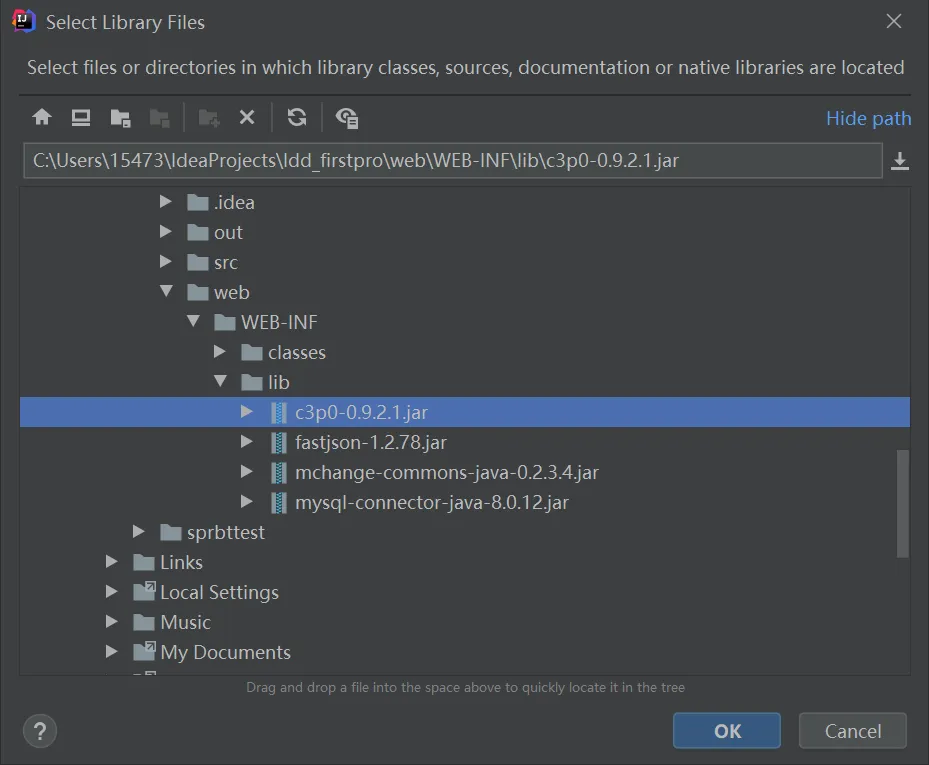Select the web folder name
Screen dimensions: 929x765
click(232, 293)
